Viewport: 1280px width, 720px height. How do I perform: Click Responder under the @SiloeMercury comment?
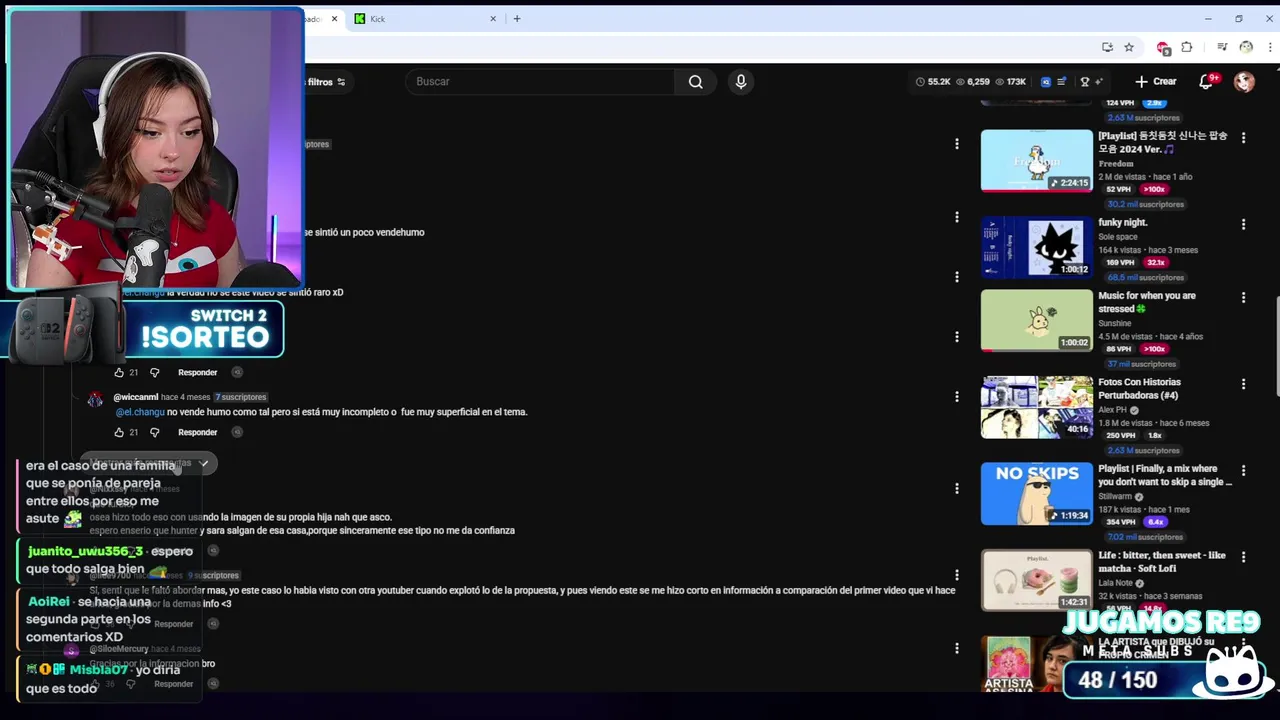pos(173,684)
